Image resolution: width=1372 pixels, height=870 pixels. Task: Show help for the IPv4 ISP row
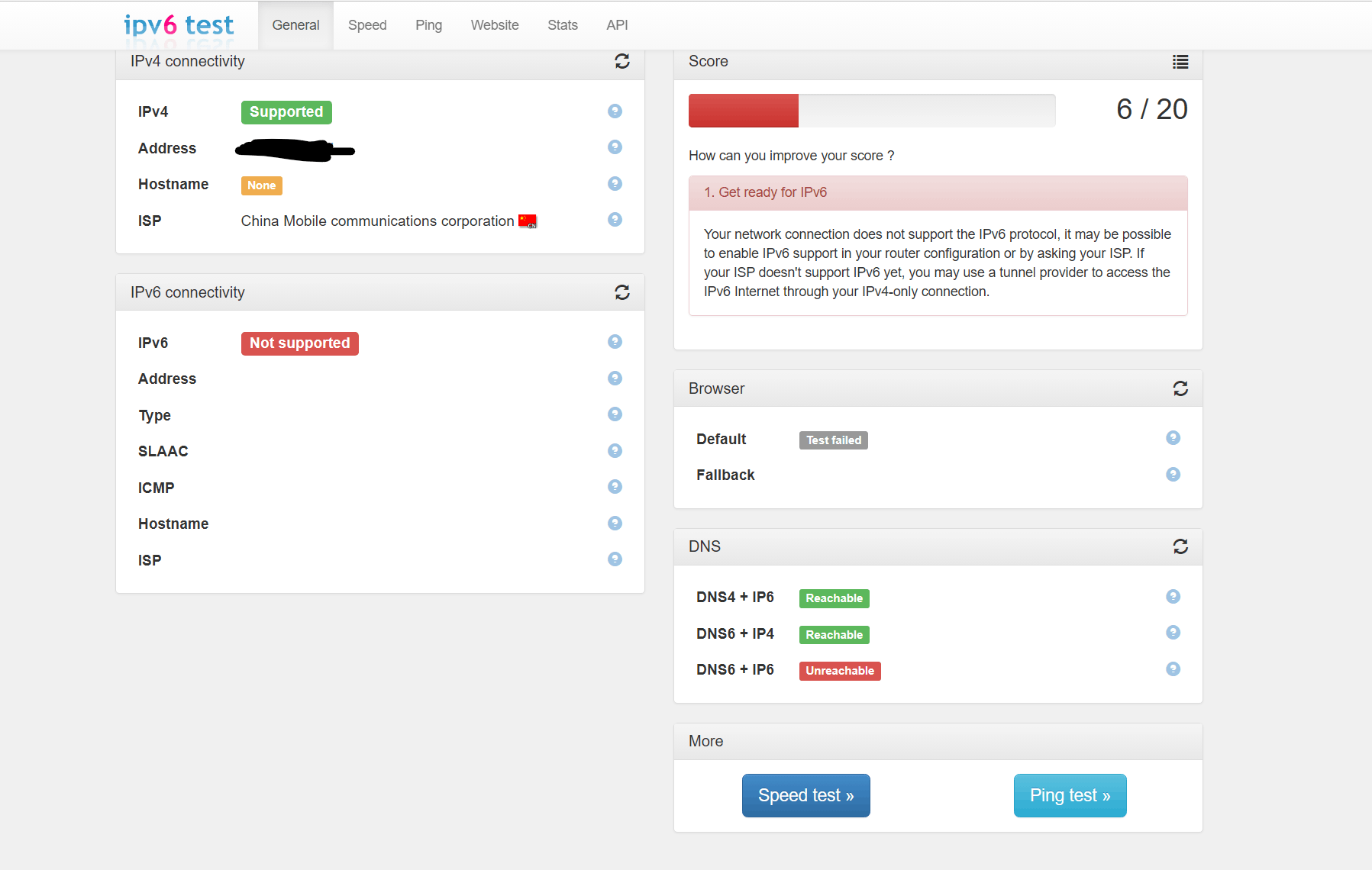(x=615, y=219)
